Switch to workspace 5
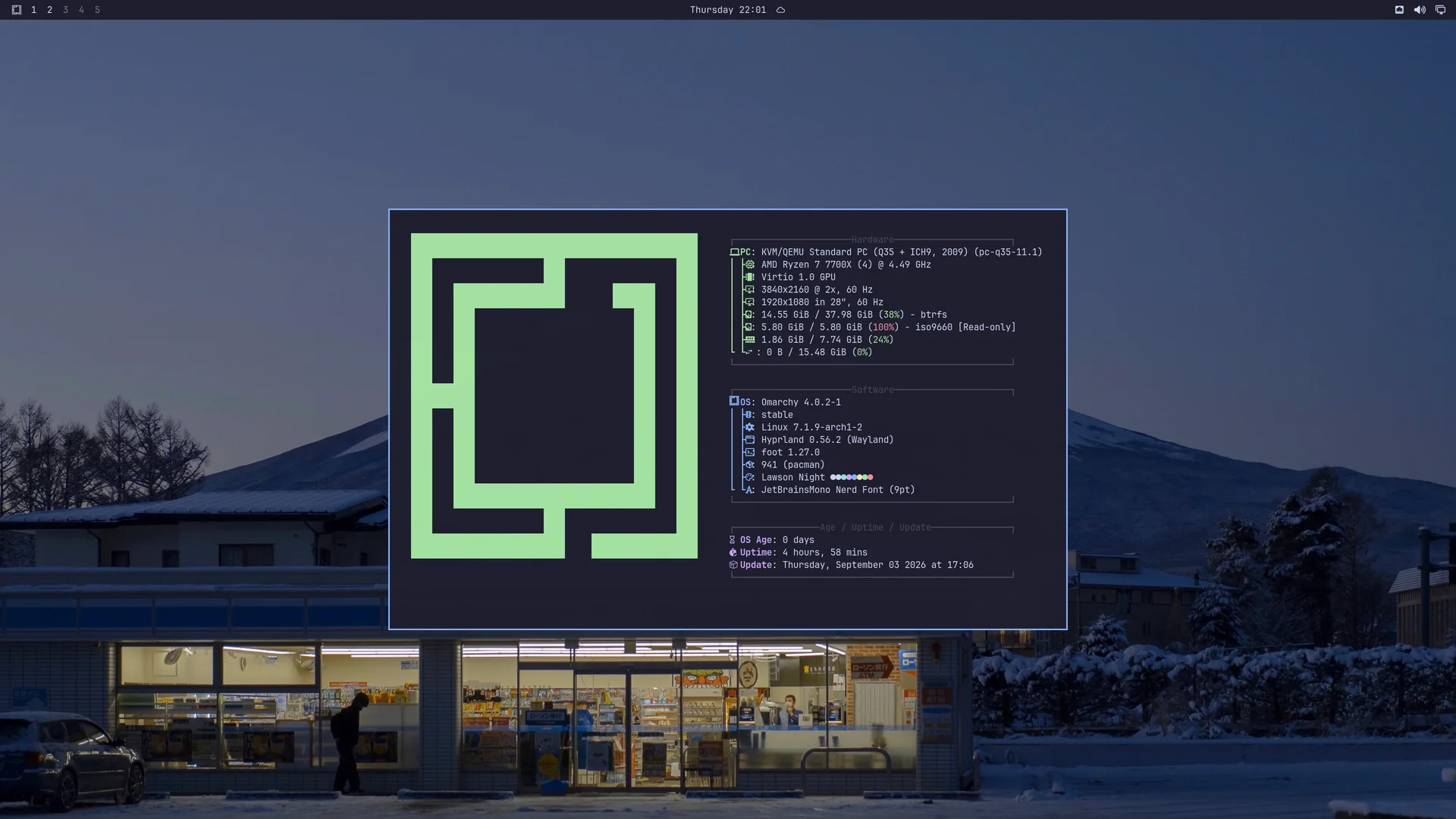Screen dimensions: 1456x819 (97, 10)
